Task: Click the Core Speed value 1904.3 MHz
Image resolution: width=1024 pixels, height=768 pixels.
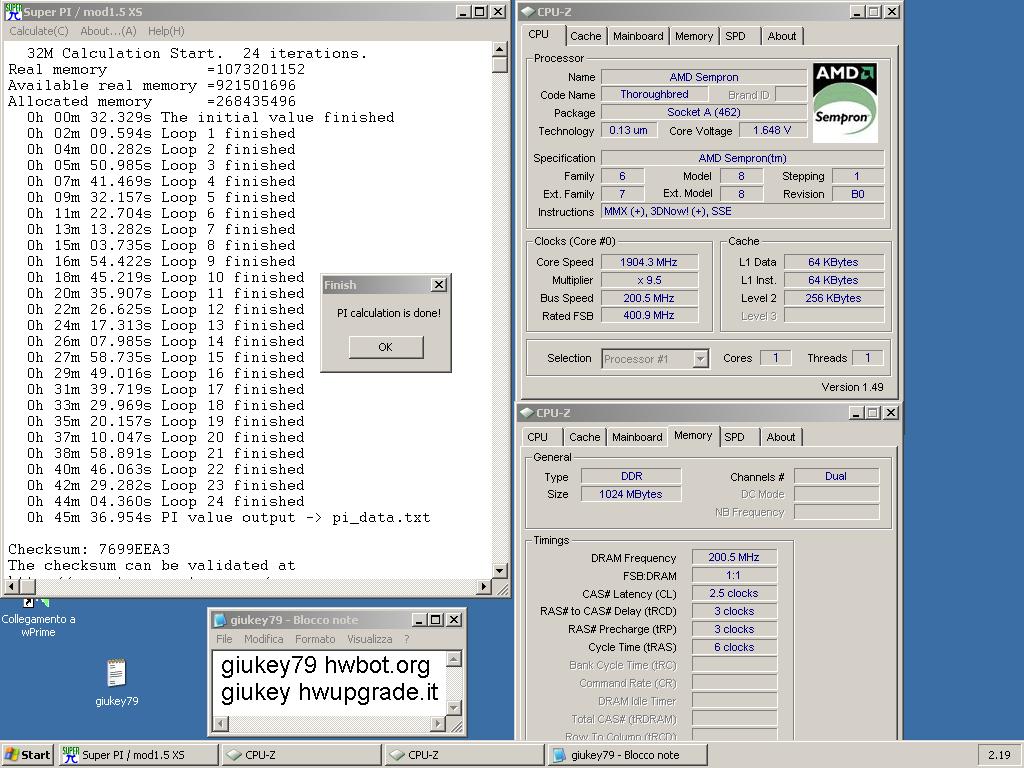Action: click(648, 262)
